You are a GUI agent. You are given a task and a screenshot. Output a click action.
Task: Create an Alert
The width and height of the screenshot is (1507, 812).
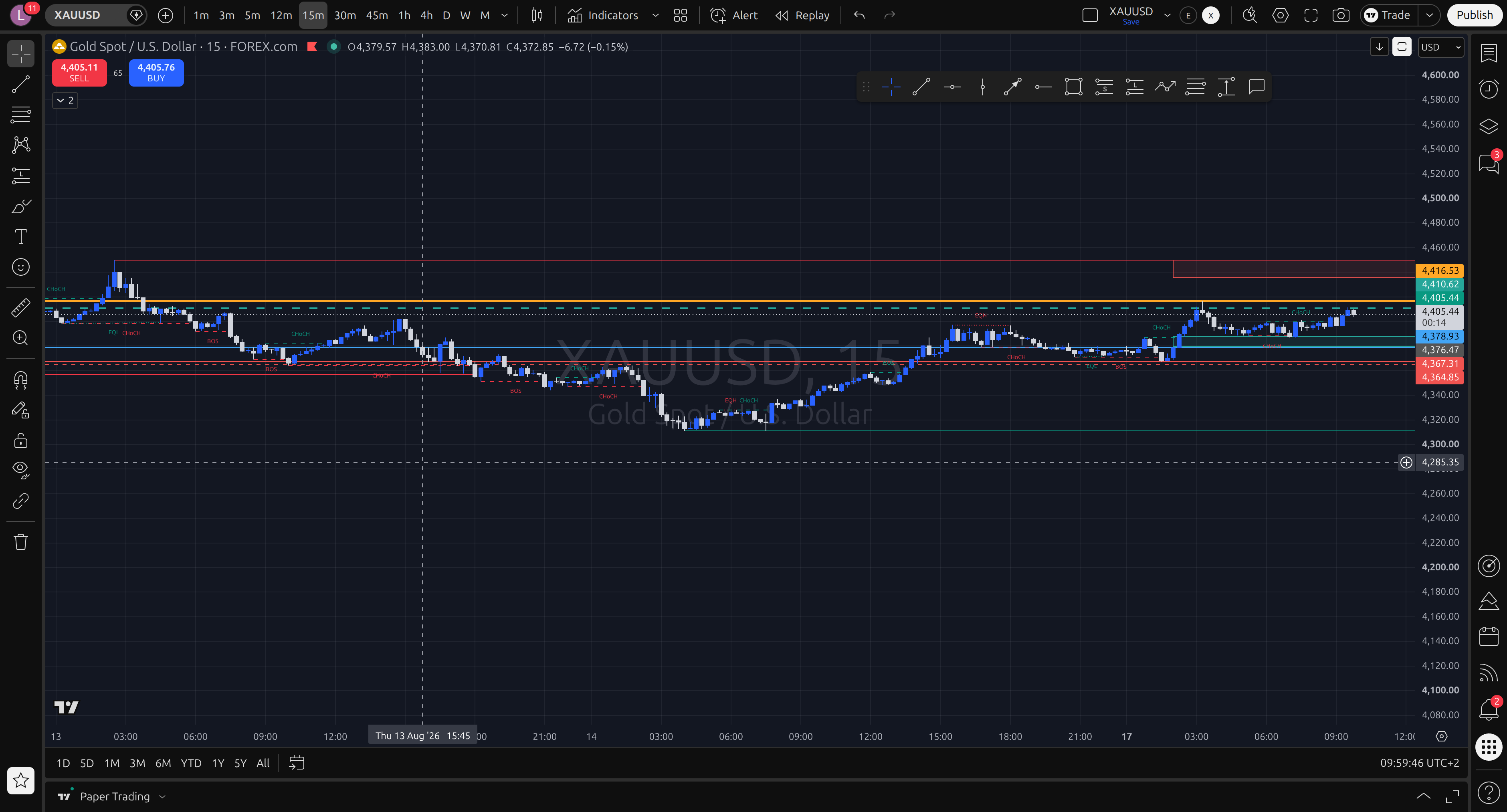pyautogui.click(x=733, y=15)
